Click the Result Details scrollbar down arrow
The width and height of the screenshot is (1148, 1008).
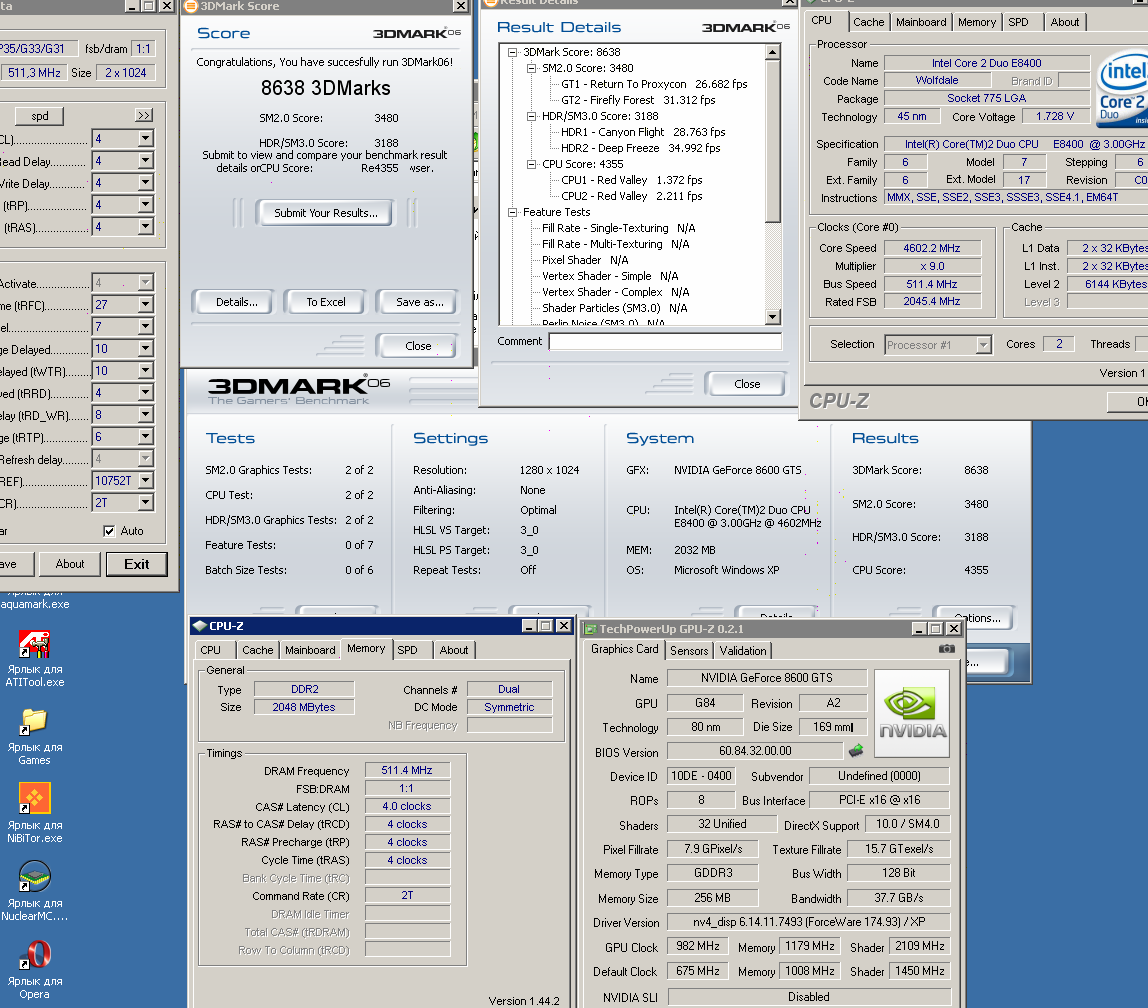(772, 316)
